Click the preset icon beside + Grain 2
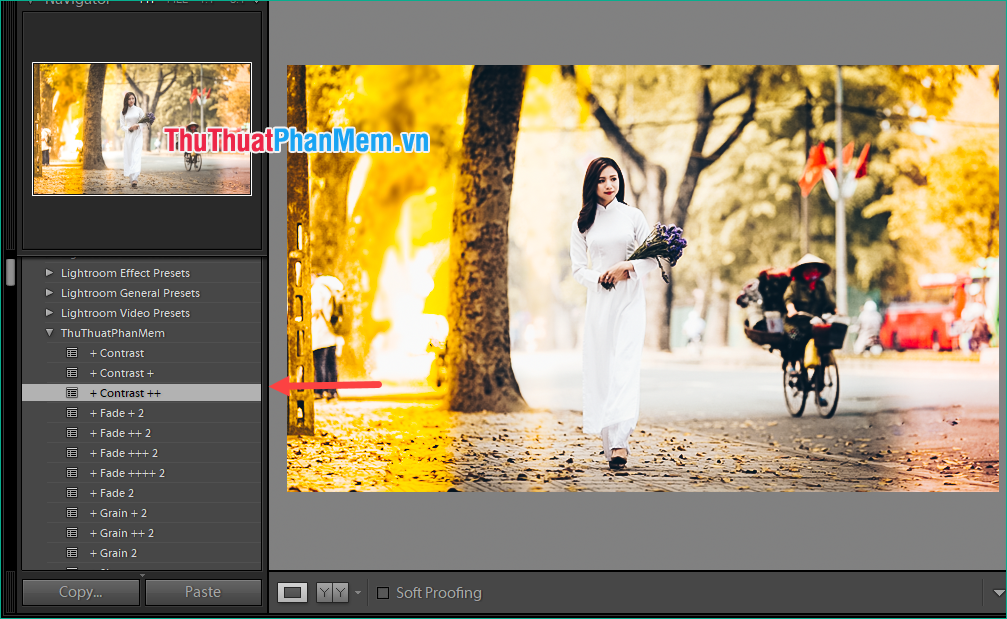This screenshot has height=619, width=1007. (71, 552)
